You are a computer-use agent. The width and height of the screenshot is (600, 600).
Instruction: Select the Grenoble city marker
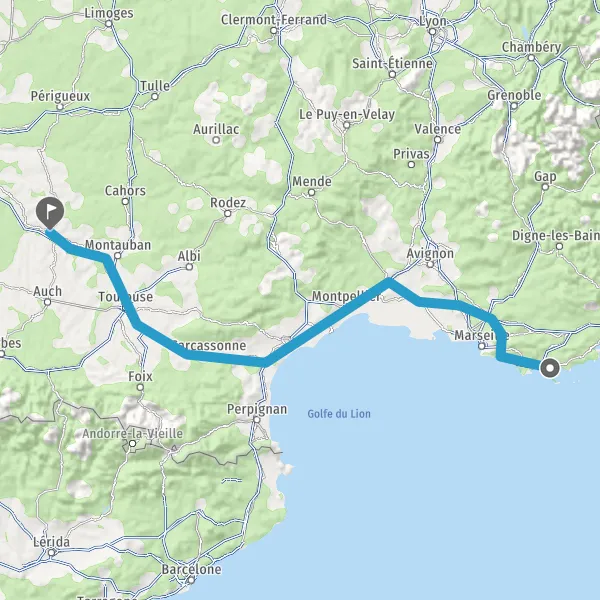[514, 106]
